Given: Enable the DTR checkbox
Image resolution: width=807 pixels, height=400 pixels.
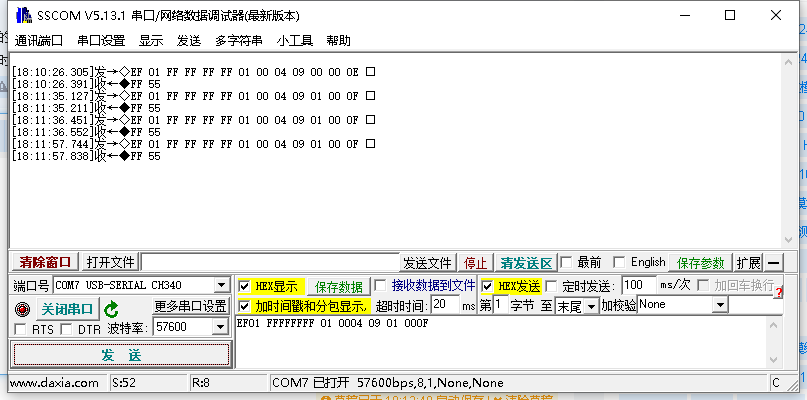Looking at the screenshot, I should click(x=66, y=329).
